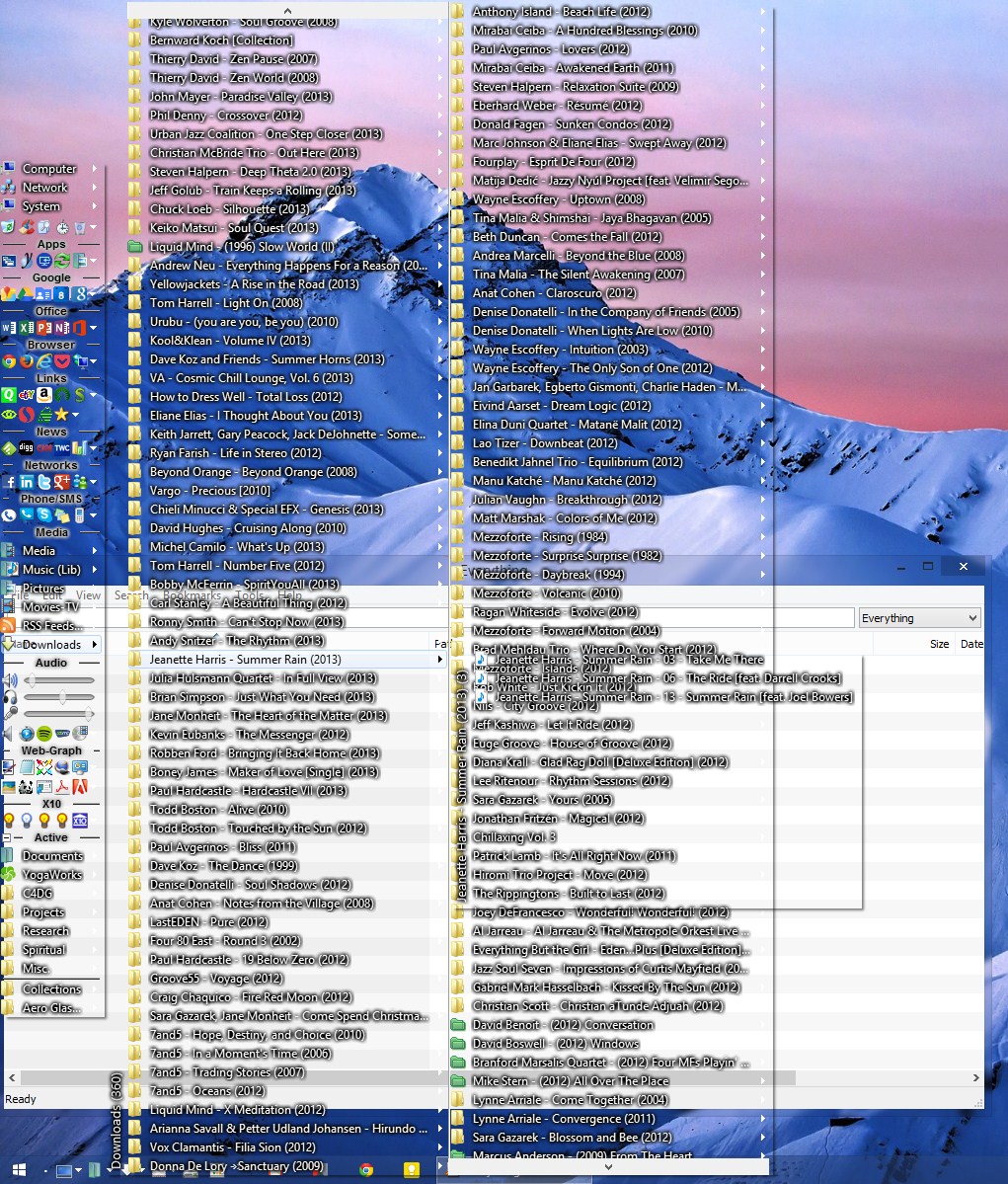This screenshot has width=1008, height=1184.
Task: Open Facebook icon in Networks group
Action: [9, 482]
